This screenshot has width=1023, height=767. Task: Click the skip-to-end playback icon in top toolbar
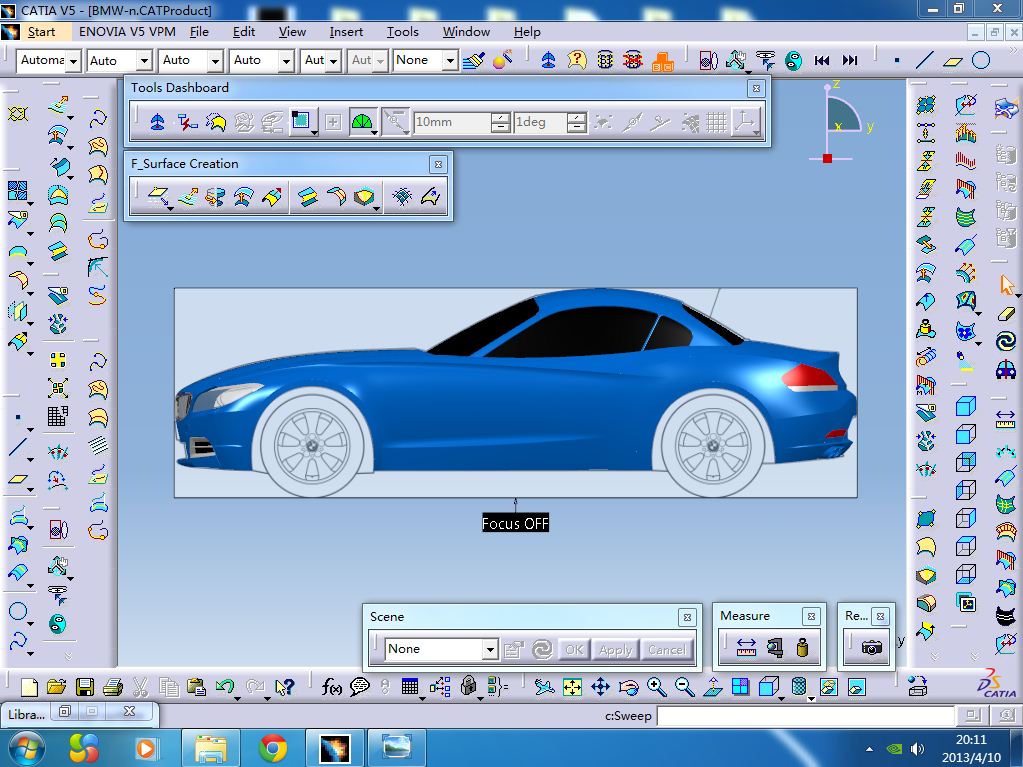tap(849, 60)
